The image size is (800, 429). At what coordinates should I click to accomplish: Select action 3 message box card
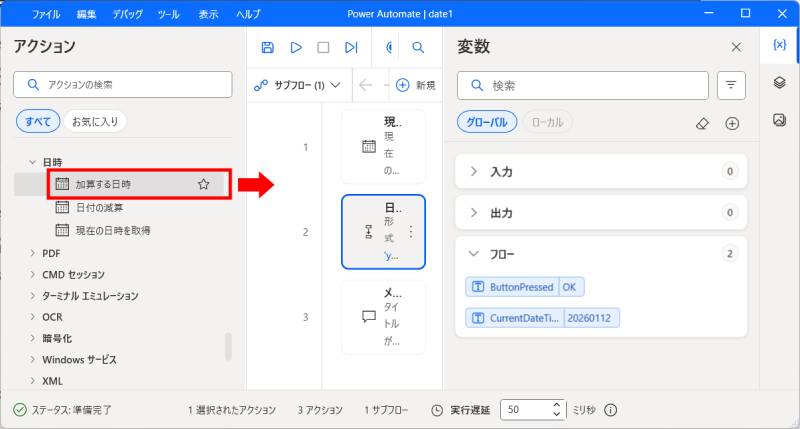click(x=383, y=317)
